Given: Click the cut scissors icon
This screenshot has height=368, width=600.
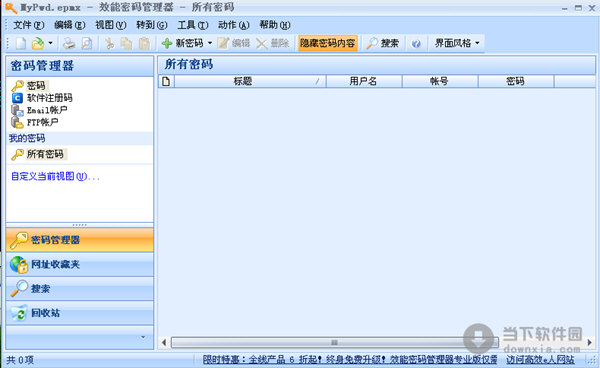Looking at the screenshot, I should point(109,43).
